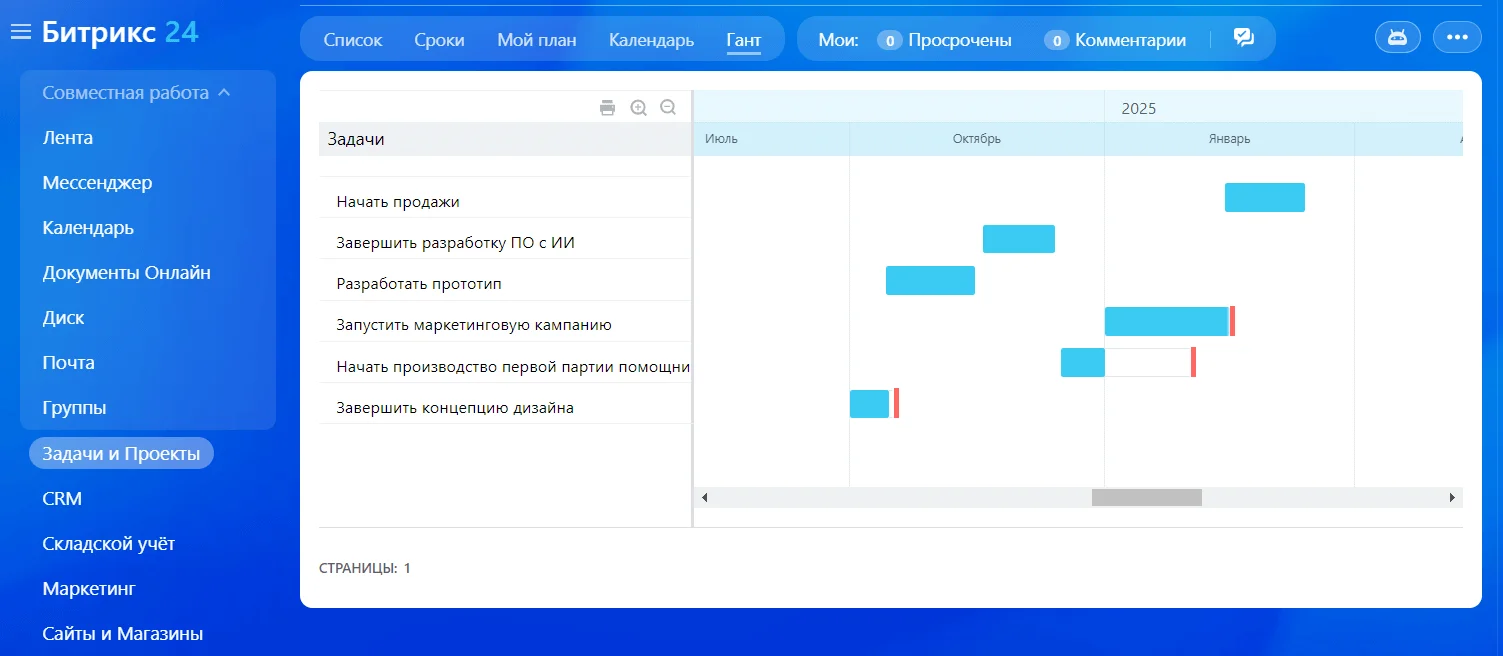This screenshot has width=1503, height=656.
Task: Click the Октябрь month header
Action: pyautogui.click(x=977, y=139)
